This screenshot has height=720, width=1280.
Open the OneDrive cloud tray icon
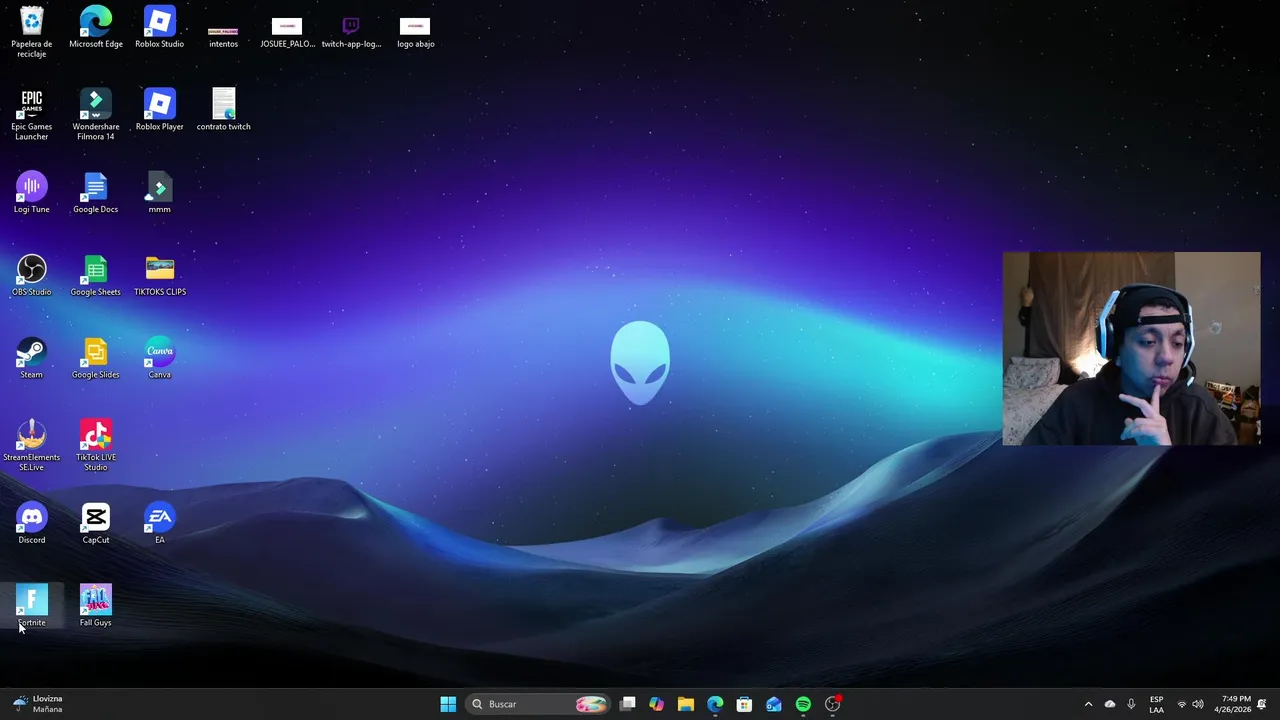[x=1110, y=704]
